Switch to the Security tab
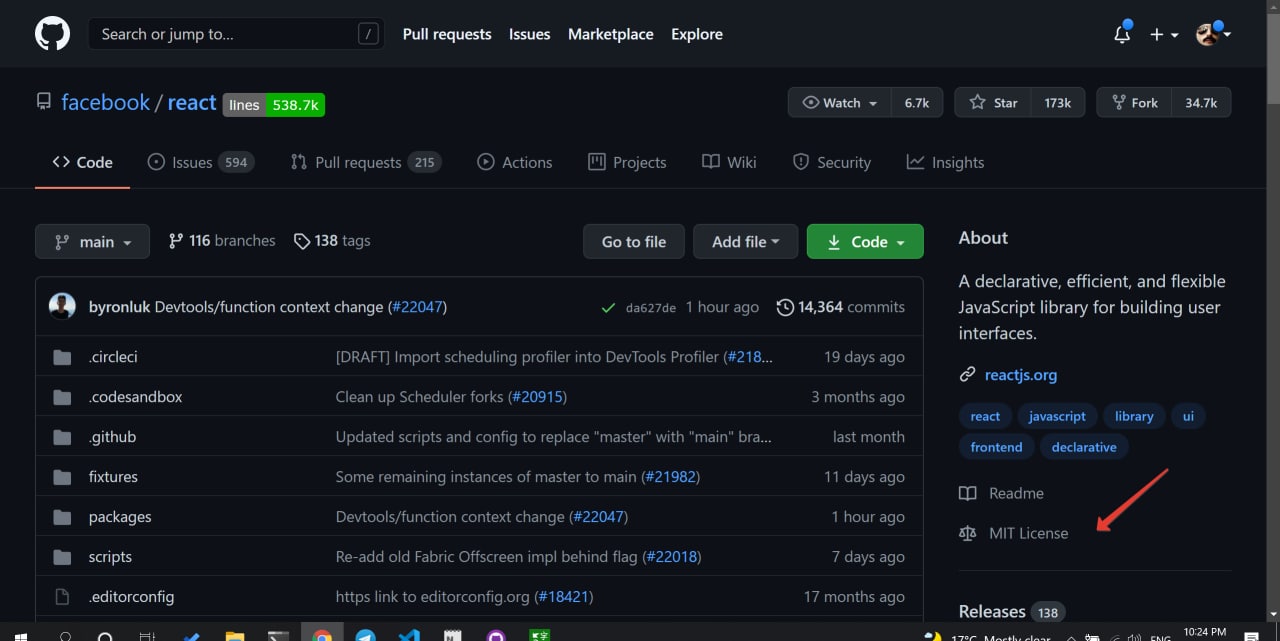The height and width of the screenshot is (641, 1280). click(831, 162)
